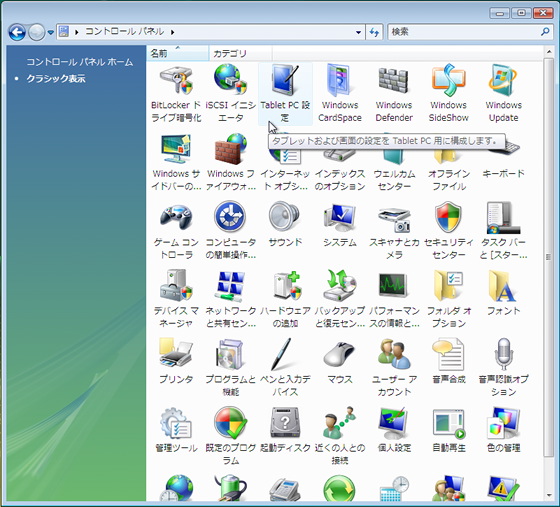560x507 pixels.
Task: Click the vertical scrollbar thumb
Action: (x=548, y=257)
